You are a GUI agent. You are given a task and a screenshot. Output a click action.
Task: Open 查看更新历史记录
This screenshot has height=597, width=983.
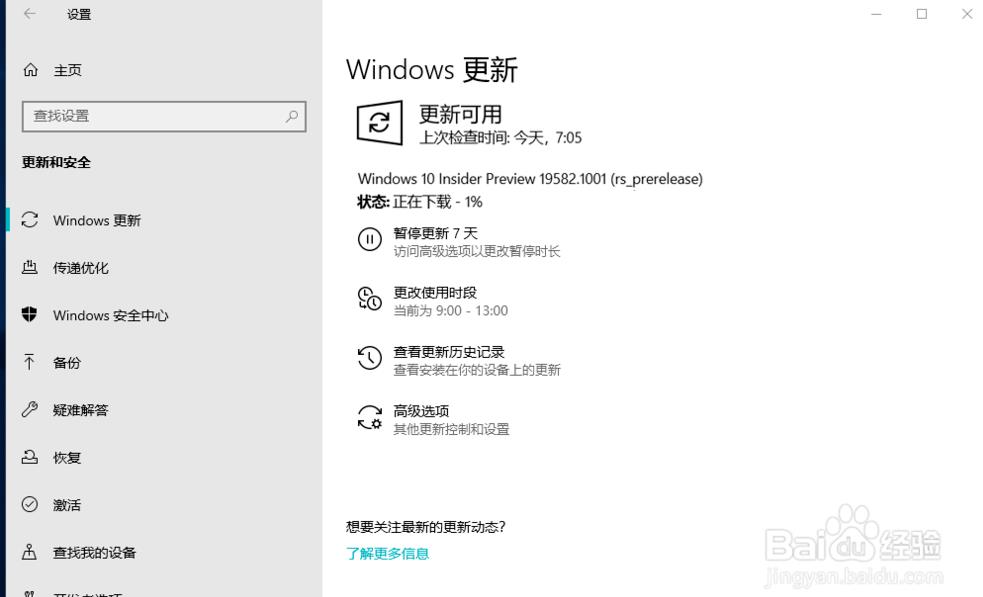point(449,352)
